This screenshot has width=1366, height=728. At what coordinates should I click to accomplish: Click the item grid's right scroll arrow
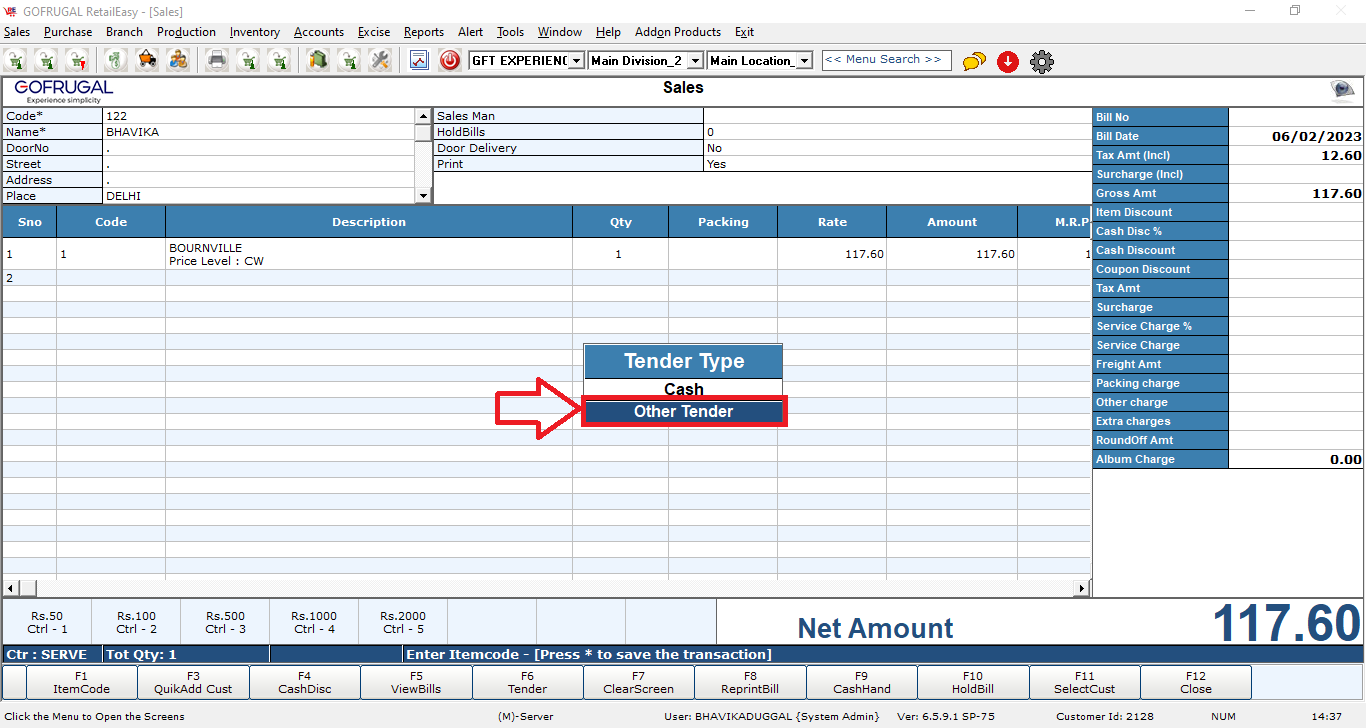(x=1081, y=588)
